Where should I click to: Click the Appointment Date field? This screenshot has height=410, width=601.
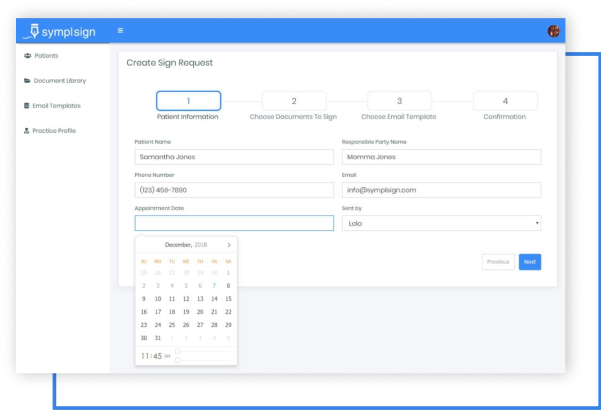click(x=234, y=223)
